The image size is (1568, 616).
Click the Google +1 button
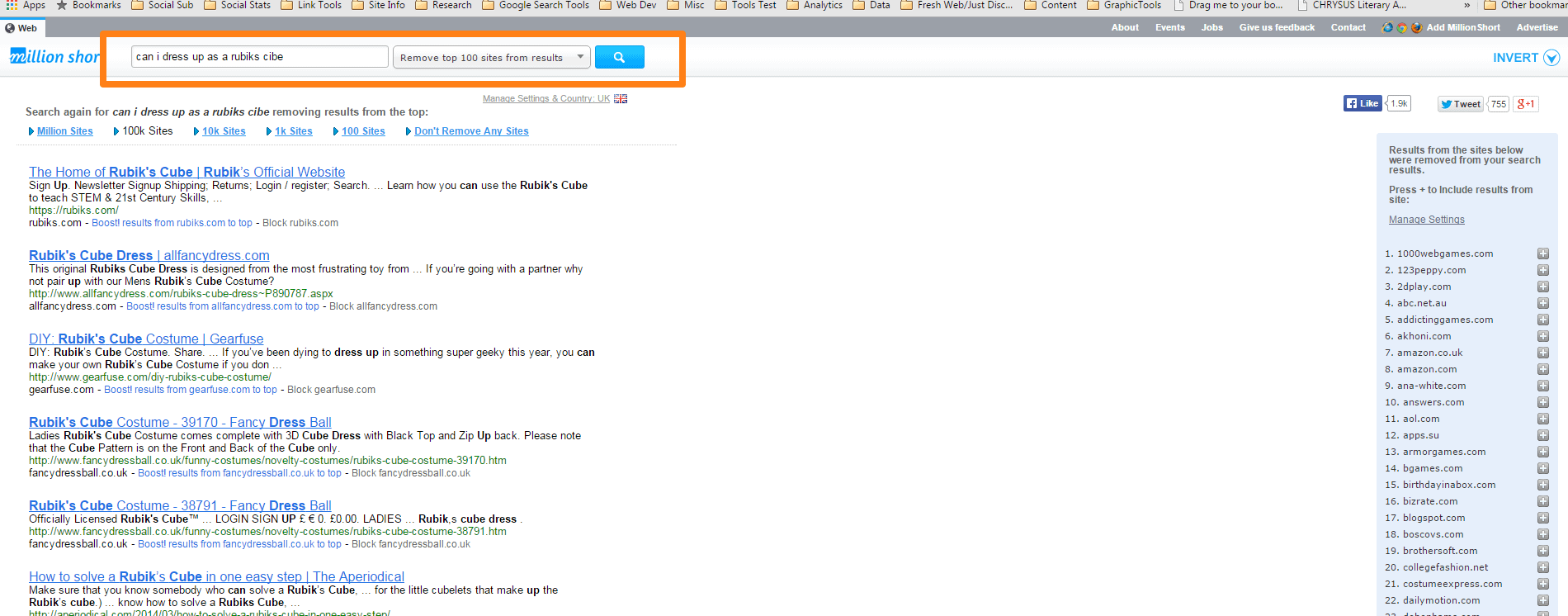pos(1526,104)
